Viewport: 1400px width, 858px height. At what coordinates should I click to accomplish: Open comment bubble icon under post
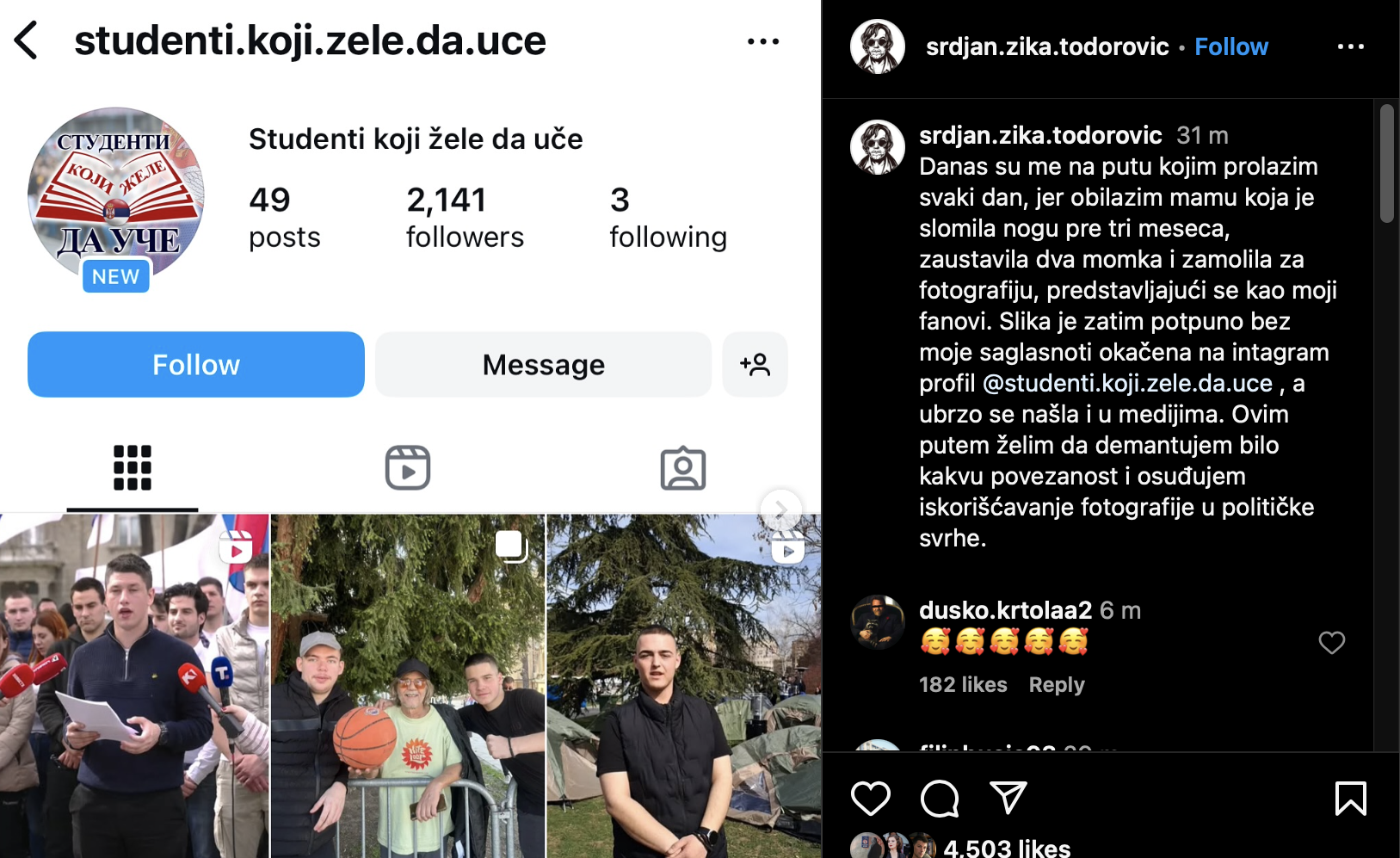(x=940, y=798)
